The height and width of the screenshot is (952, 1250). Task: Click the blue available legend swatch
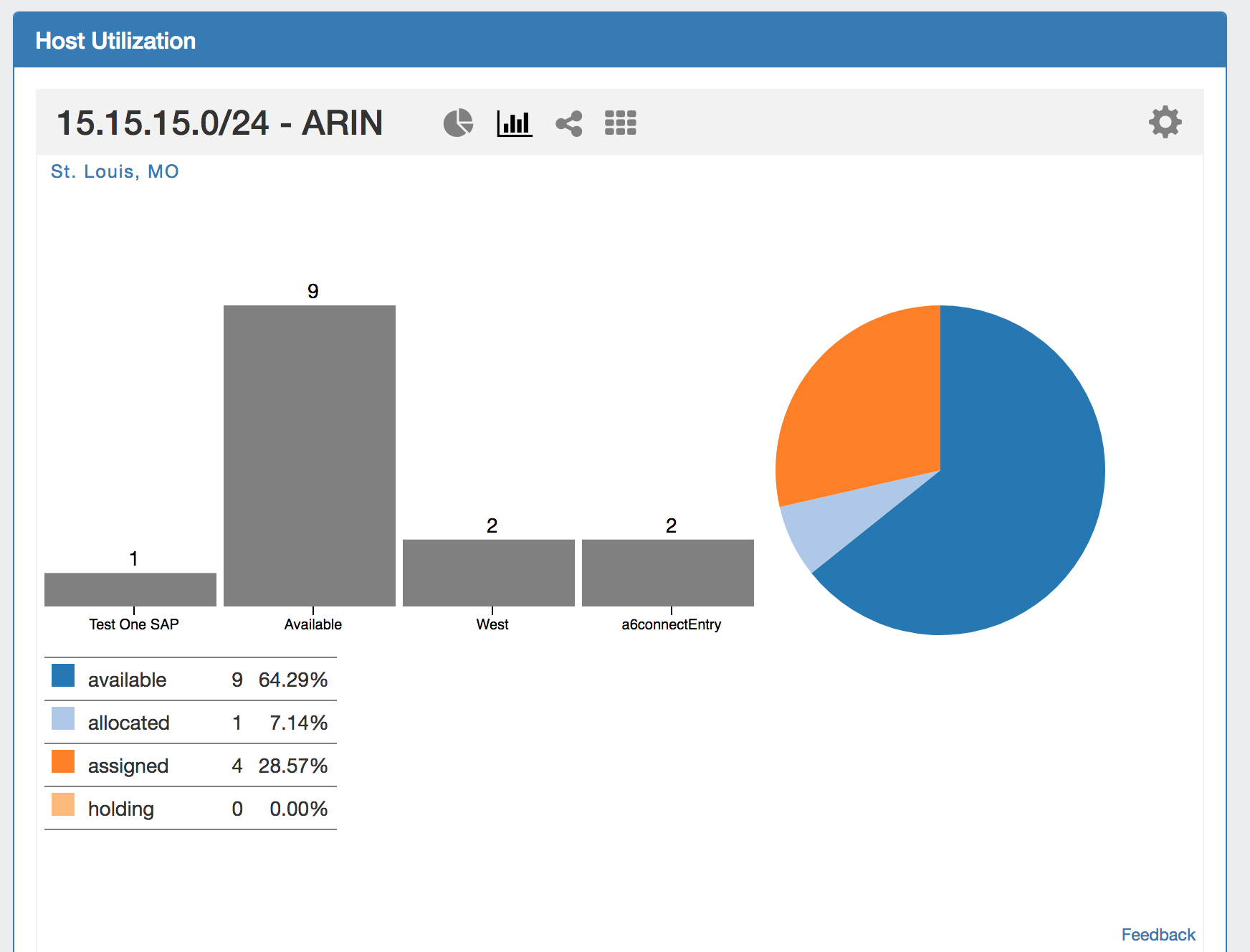pyautogui.click(x=63, y=675)
